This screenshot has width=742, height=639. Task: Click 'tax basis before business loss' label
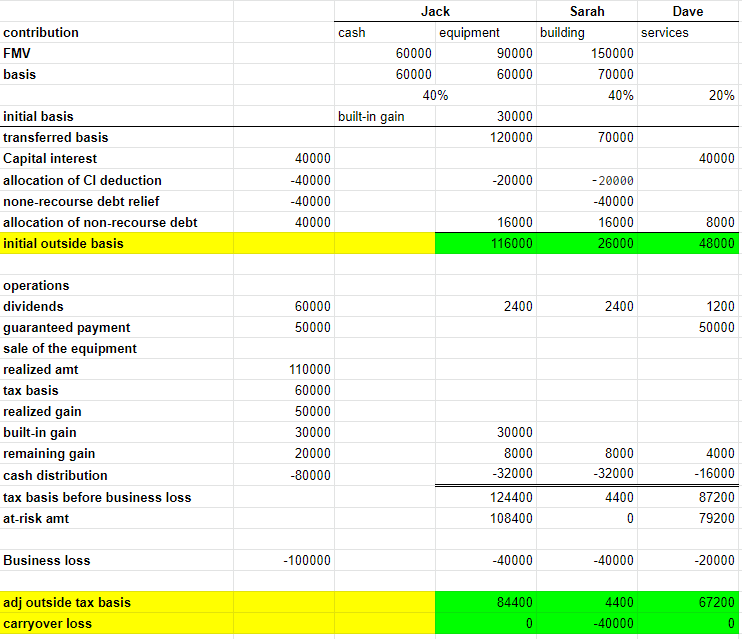click(x=97, y=497)
